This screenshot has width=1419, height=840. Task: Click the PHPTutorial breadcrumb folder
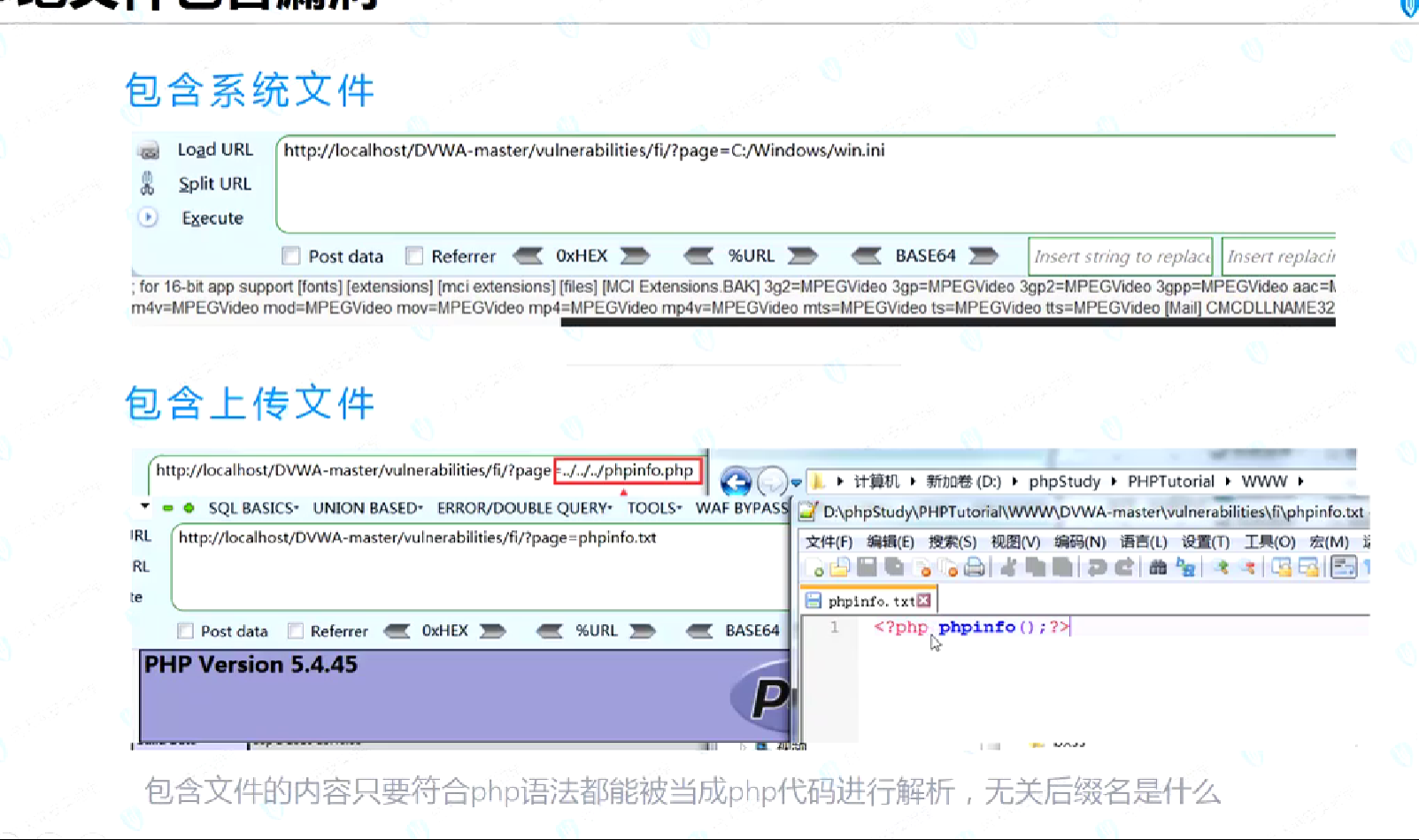1170,482
